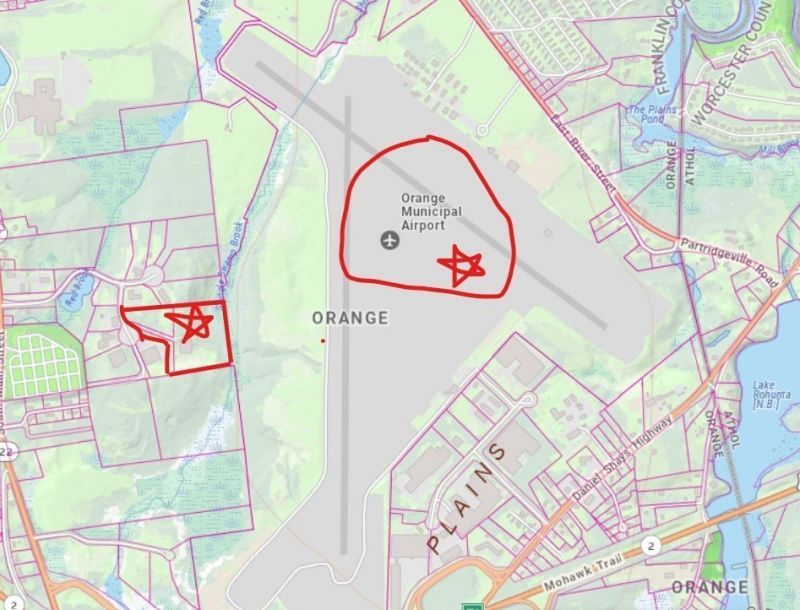Click the Orange Municipal Airport label
Screen dimensions: 800x610
pos(424,212)
